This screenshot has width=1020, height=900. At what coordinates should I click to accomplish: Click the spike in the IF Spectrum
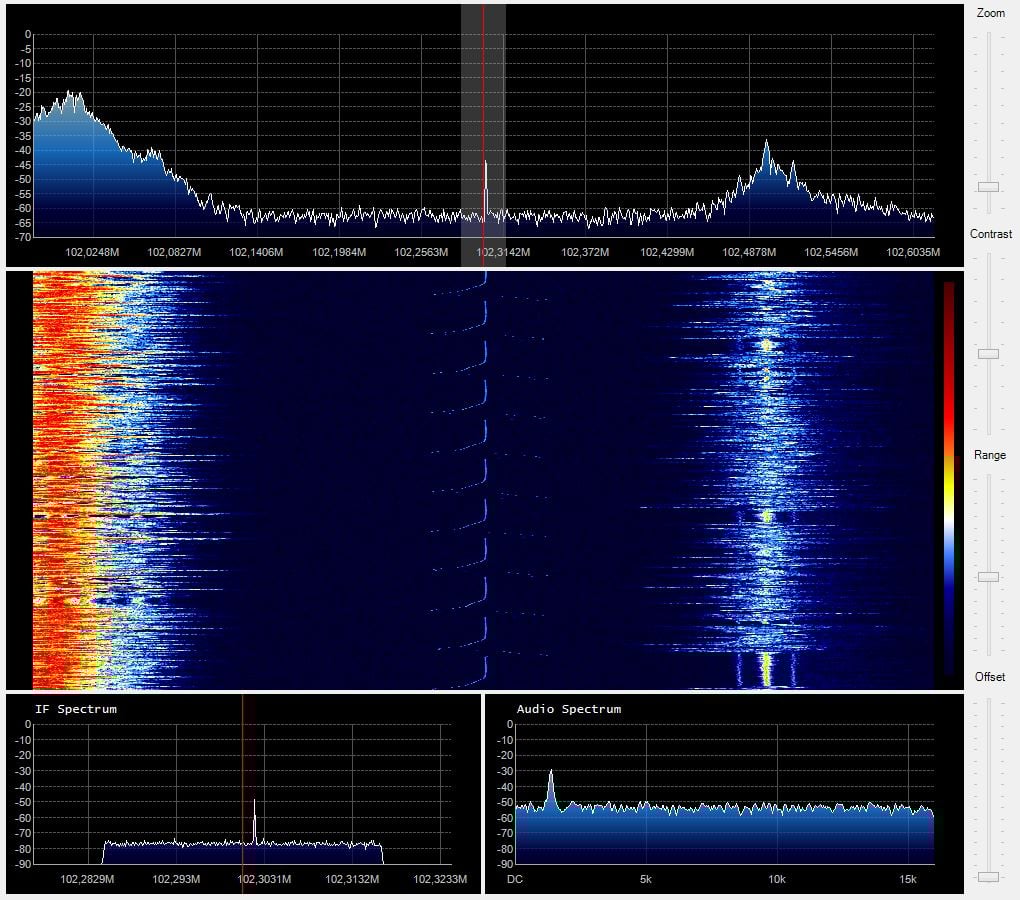click(x=254, y=821)
